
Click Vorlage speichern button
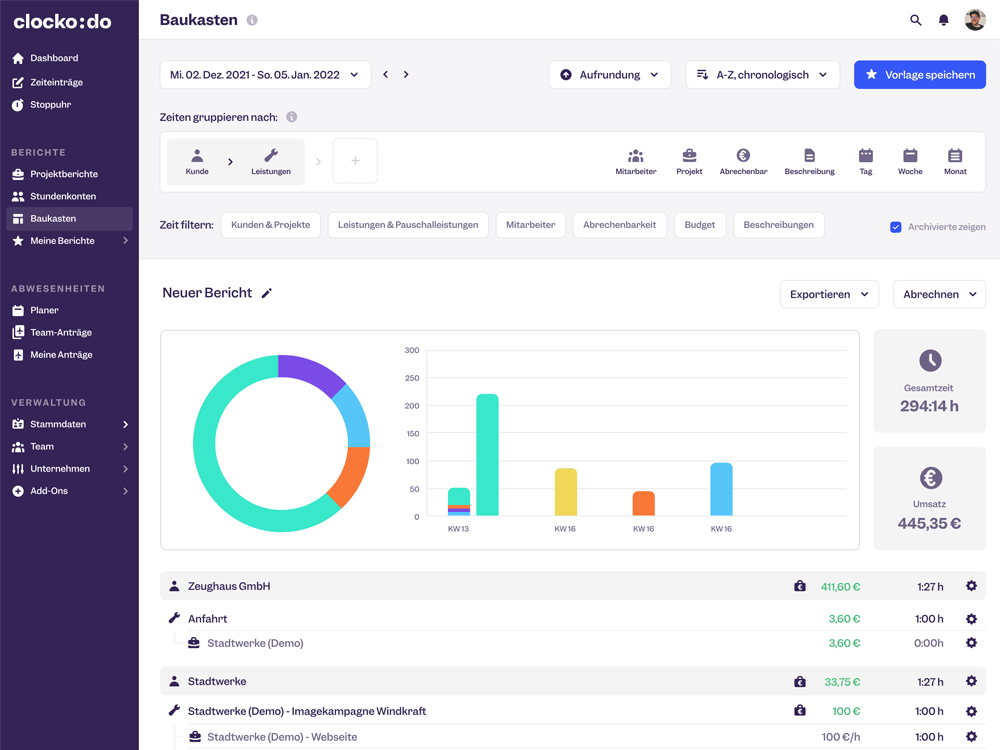pos(919,75)
